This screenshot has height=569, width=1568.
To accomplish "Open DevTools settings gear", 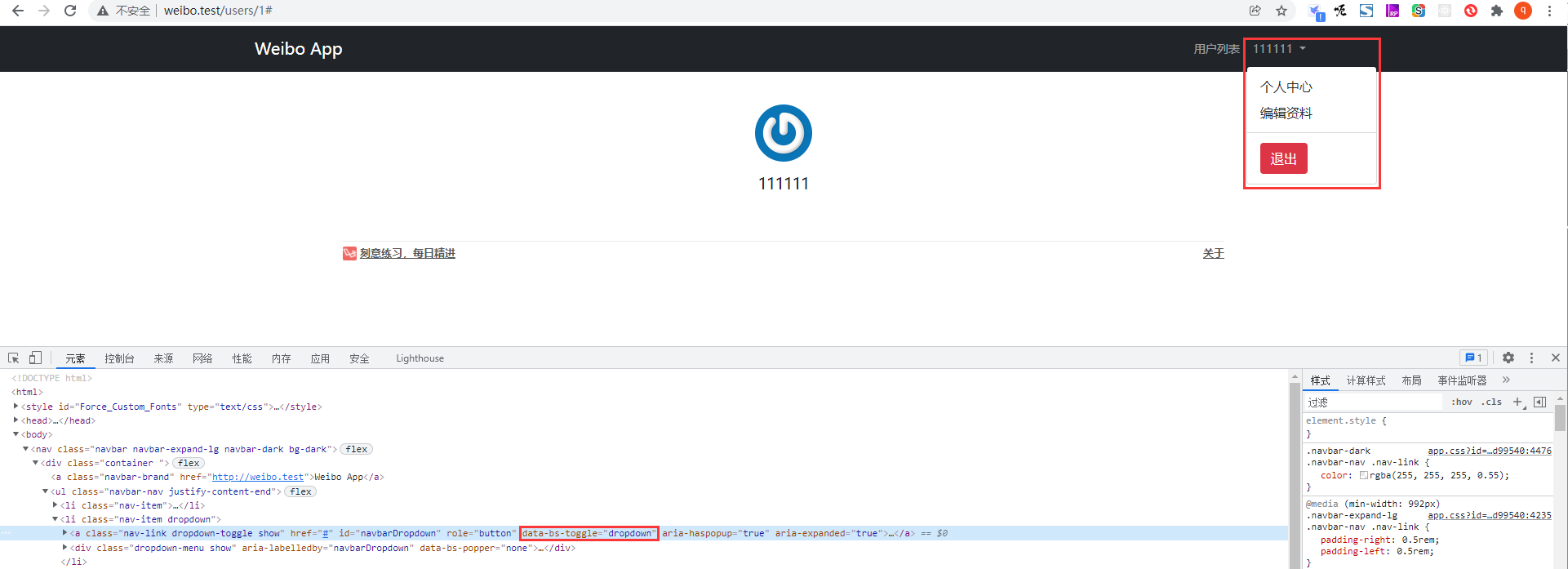I will coord(1508,358).
